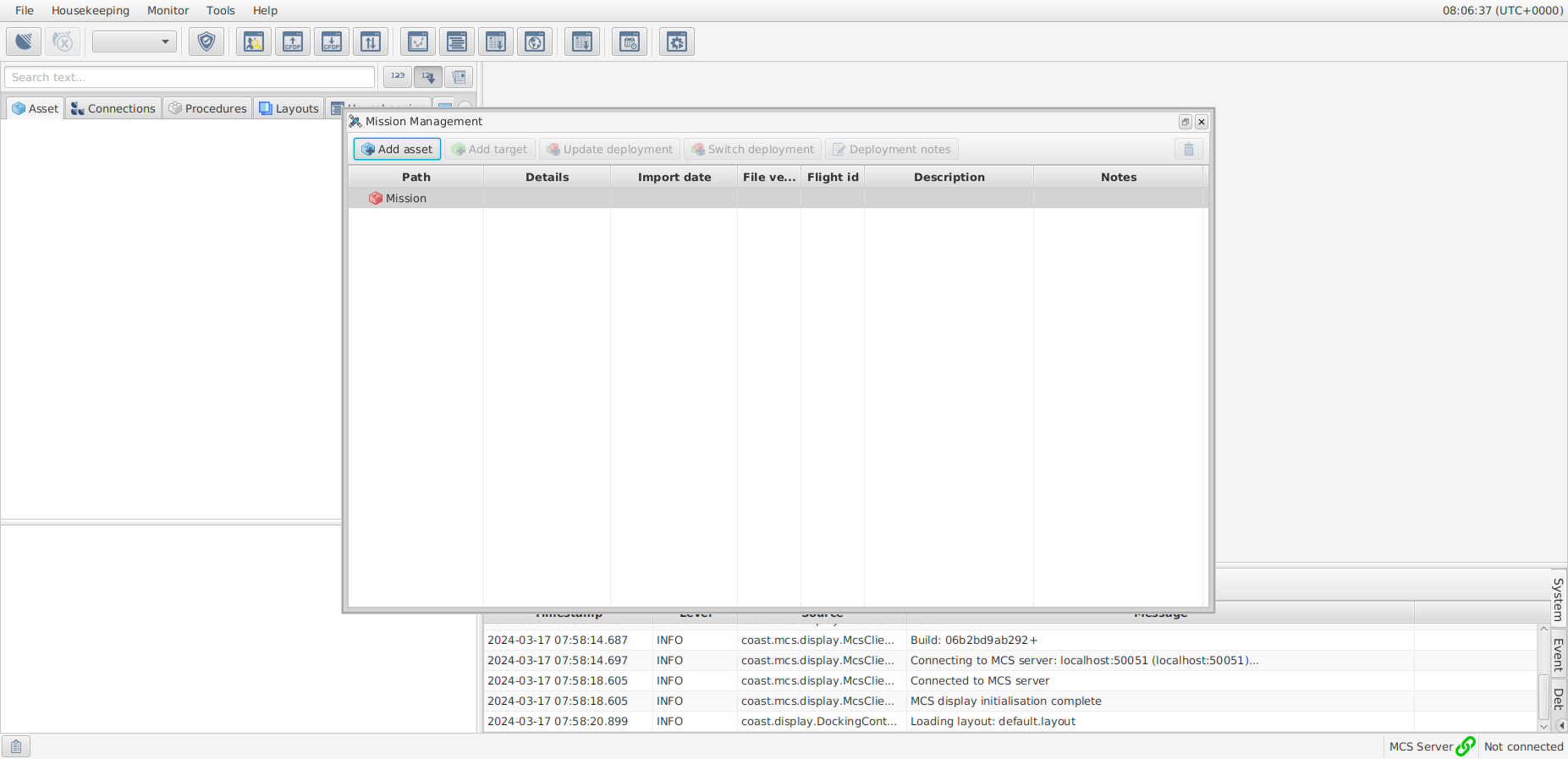1568x759 pixels.
Task: Click the gear settings window toolbar icon
Action: [677, 41]
